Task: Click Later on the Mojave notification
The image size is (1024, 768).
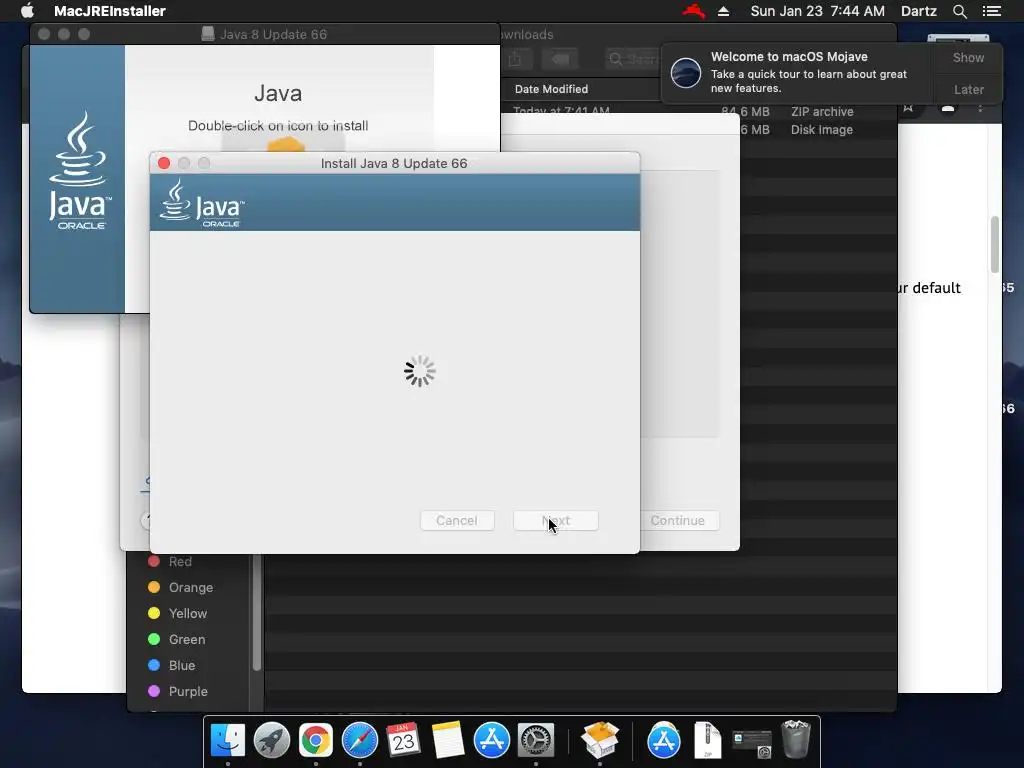Action: (968, 89)
